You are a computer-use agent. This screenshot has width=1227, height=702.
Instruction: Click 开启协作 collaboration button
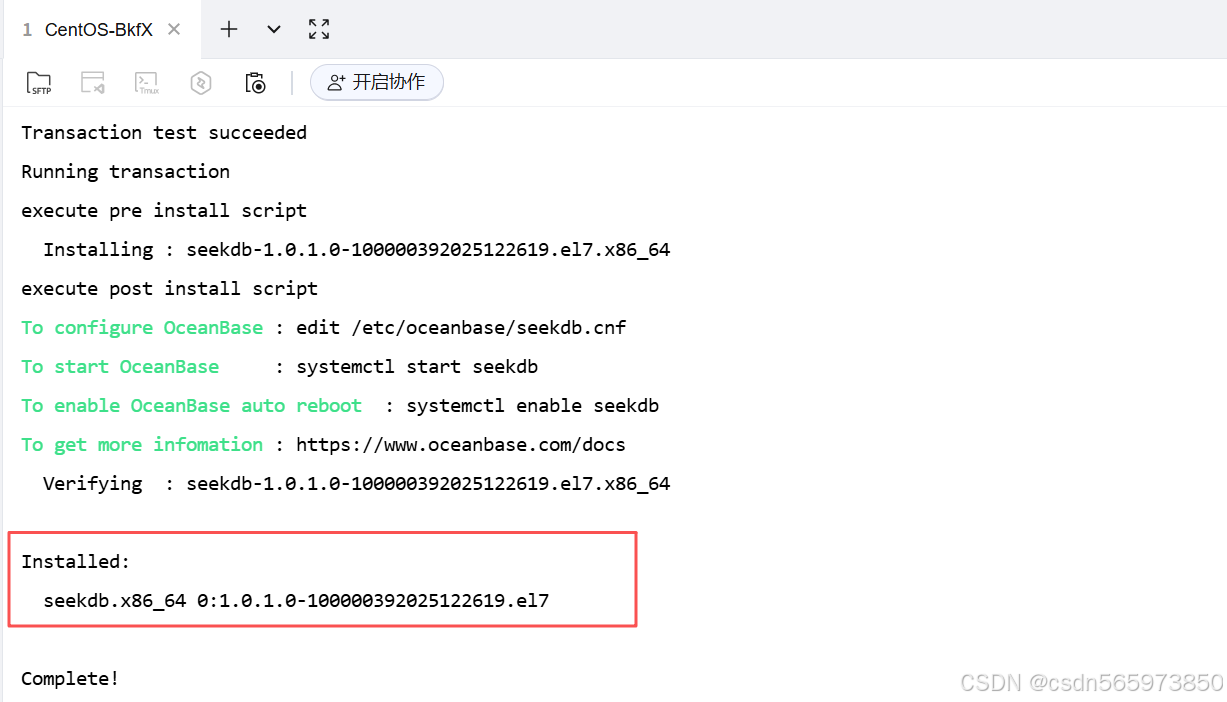tap(377, 82)
